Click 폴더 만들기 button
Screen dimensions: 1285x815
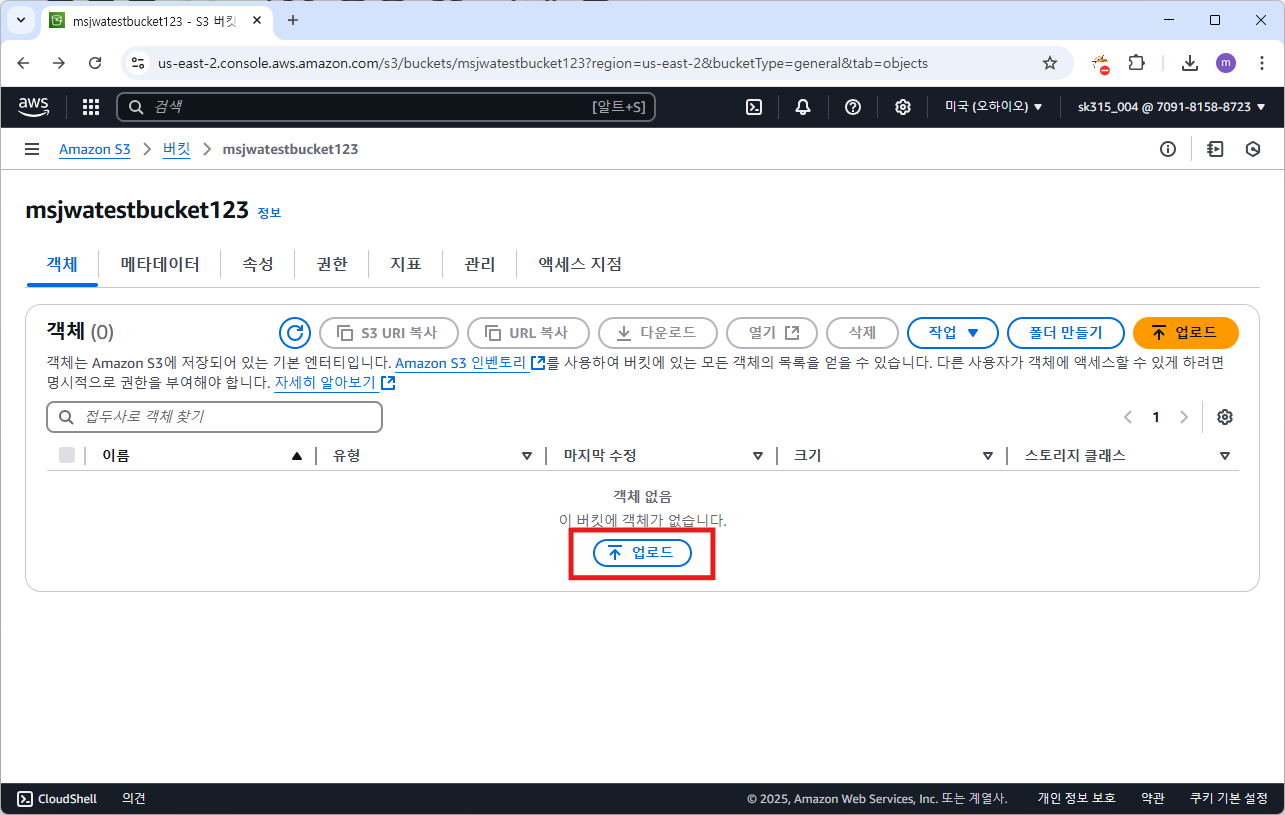pos(1066,333)
